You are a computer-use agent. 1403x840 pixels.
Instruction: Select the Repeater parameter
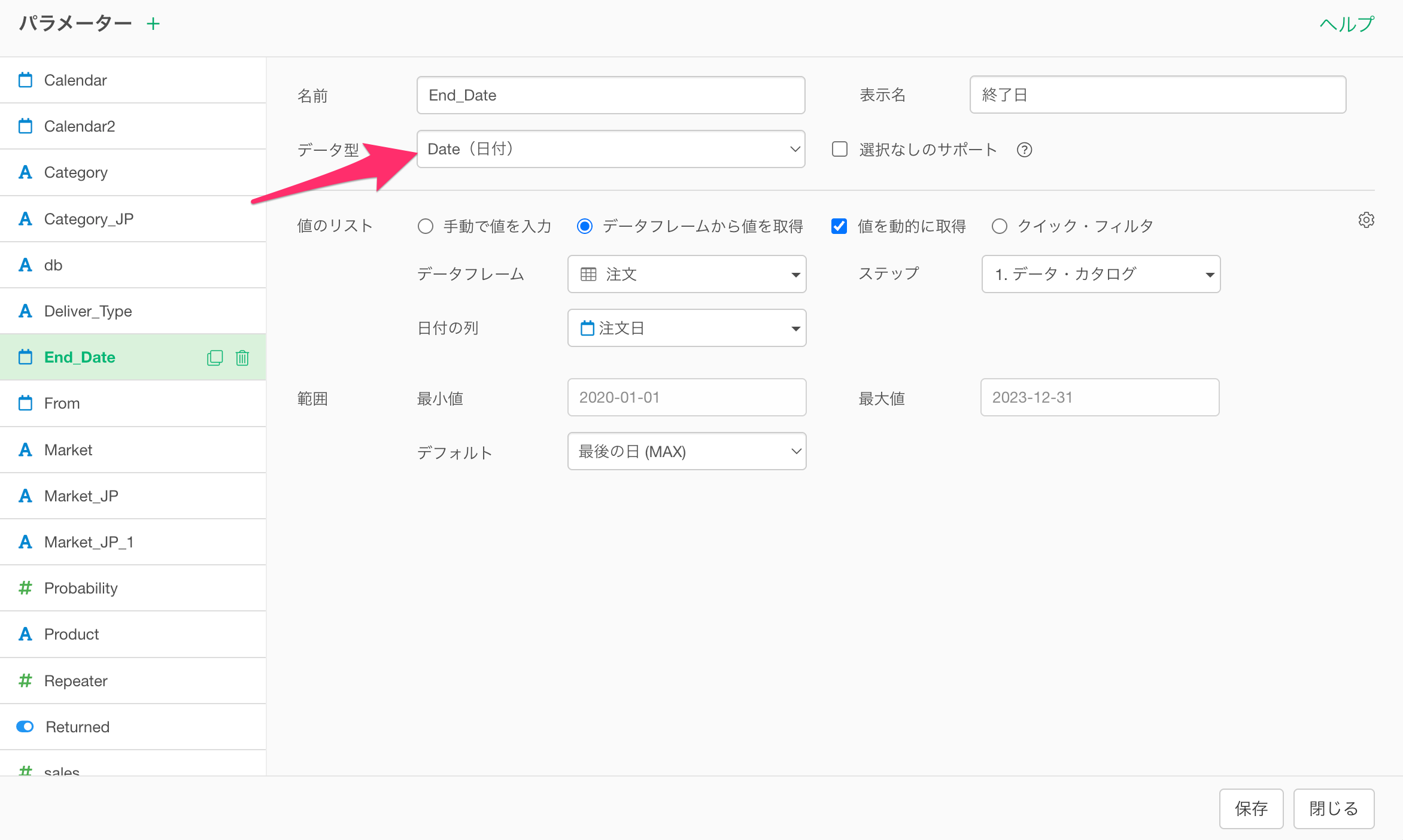tap(133, 681)
